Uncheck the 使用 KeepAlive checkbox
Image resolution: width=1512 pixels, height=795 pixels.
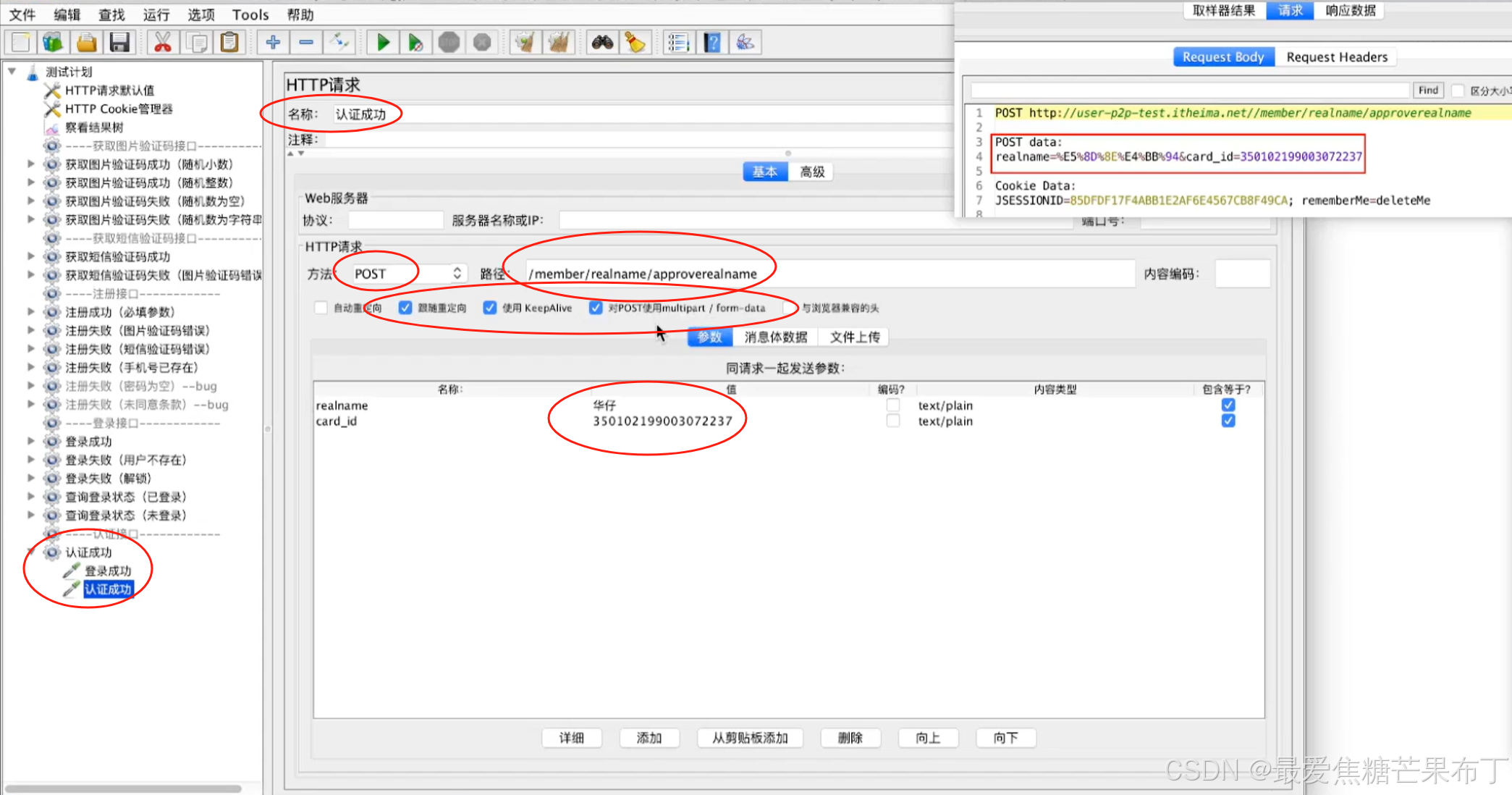click(490, 308)
